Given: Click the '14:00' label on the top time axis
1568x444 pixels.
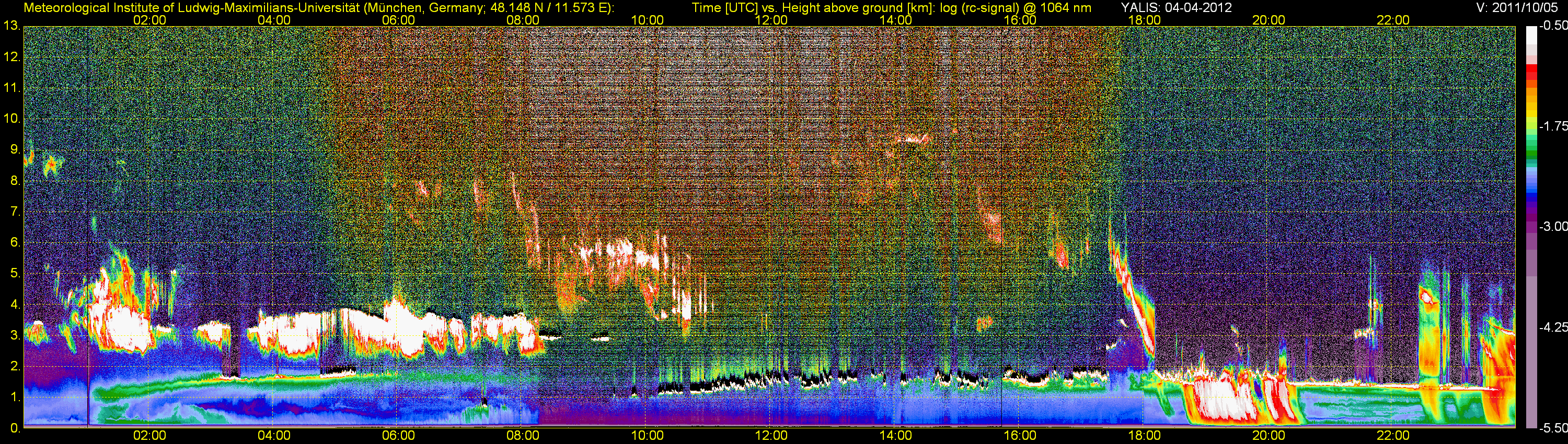Looking at the screenshot, I should [896, 20].
